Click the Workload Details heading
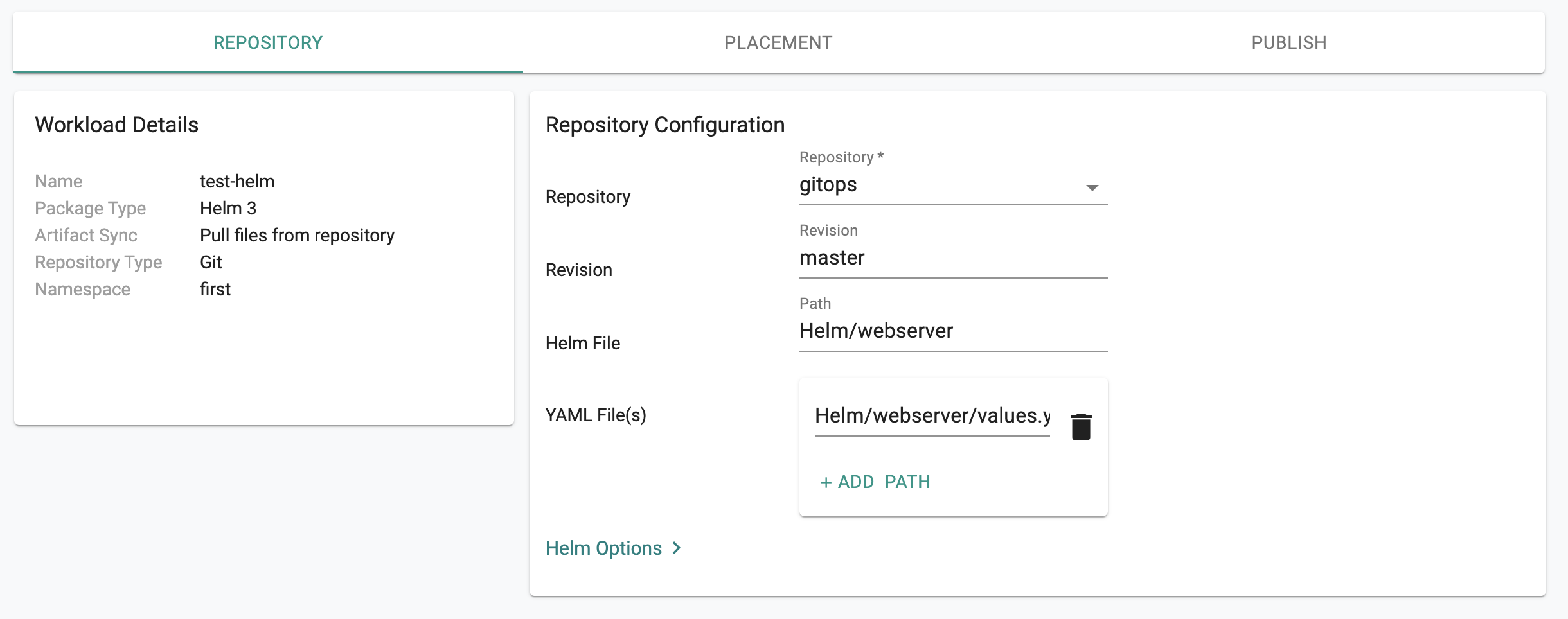The height and width of the screenshot is (619, 1568). pyautogui.click(x=117, y=125)
